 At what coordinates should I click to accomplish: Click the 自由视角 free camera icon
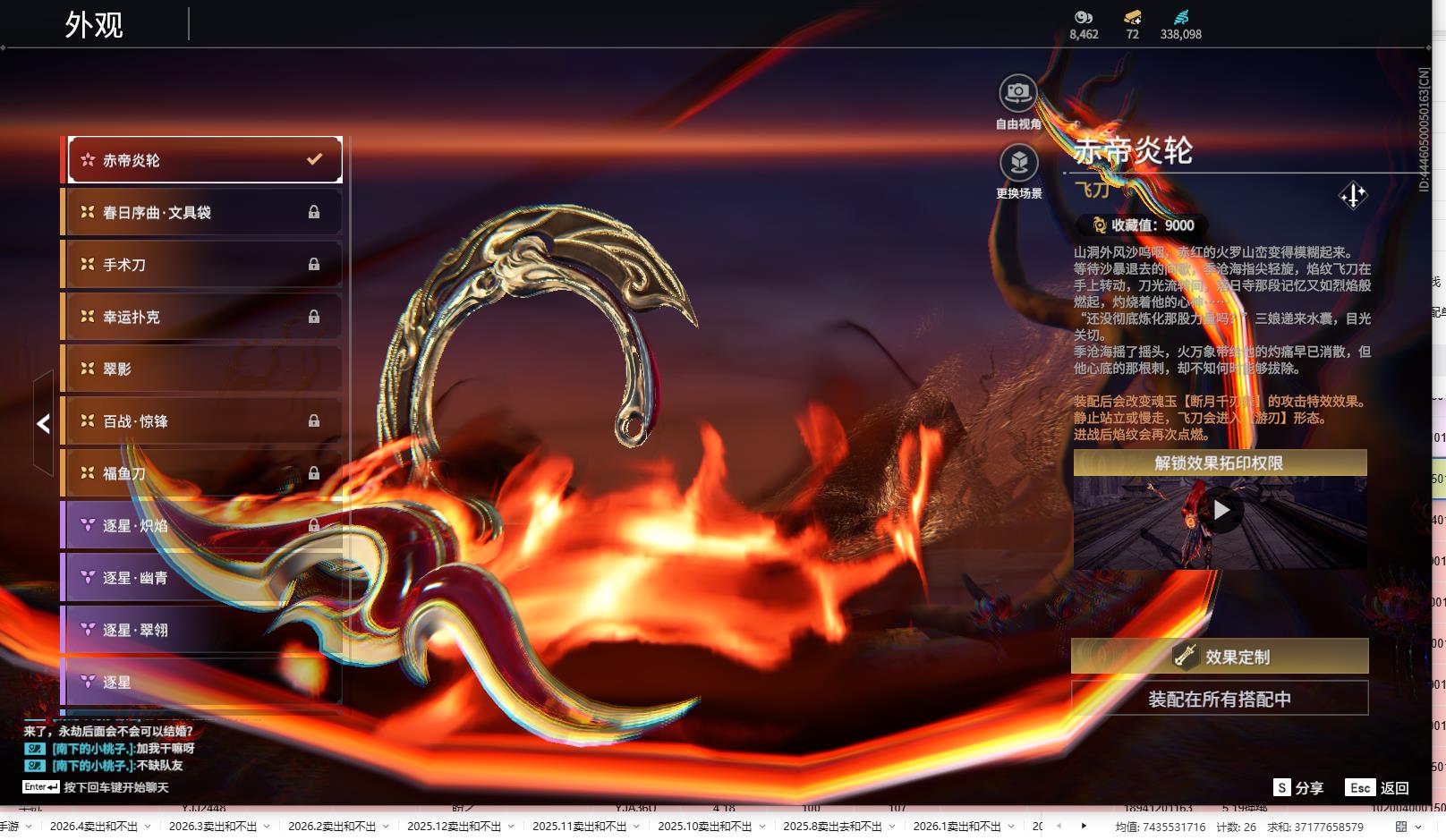click(1017, 93)
